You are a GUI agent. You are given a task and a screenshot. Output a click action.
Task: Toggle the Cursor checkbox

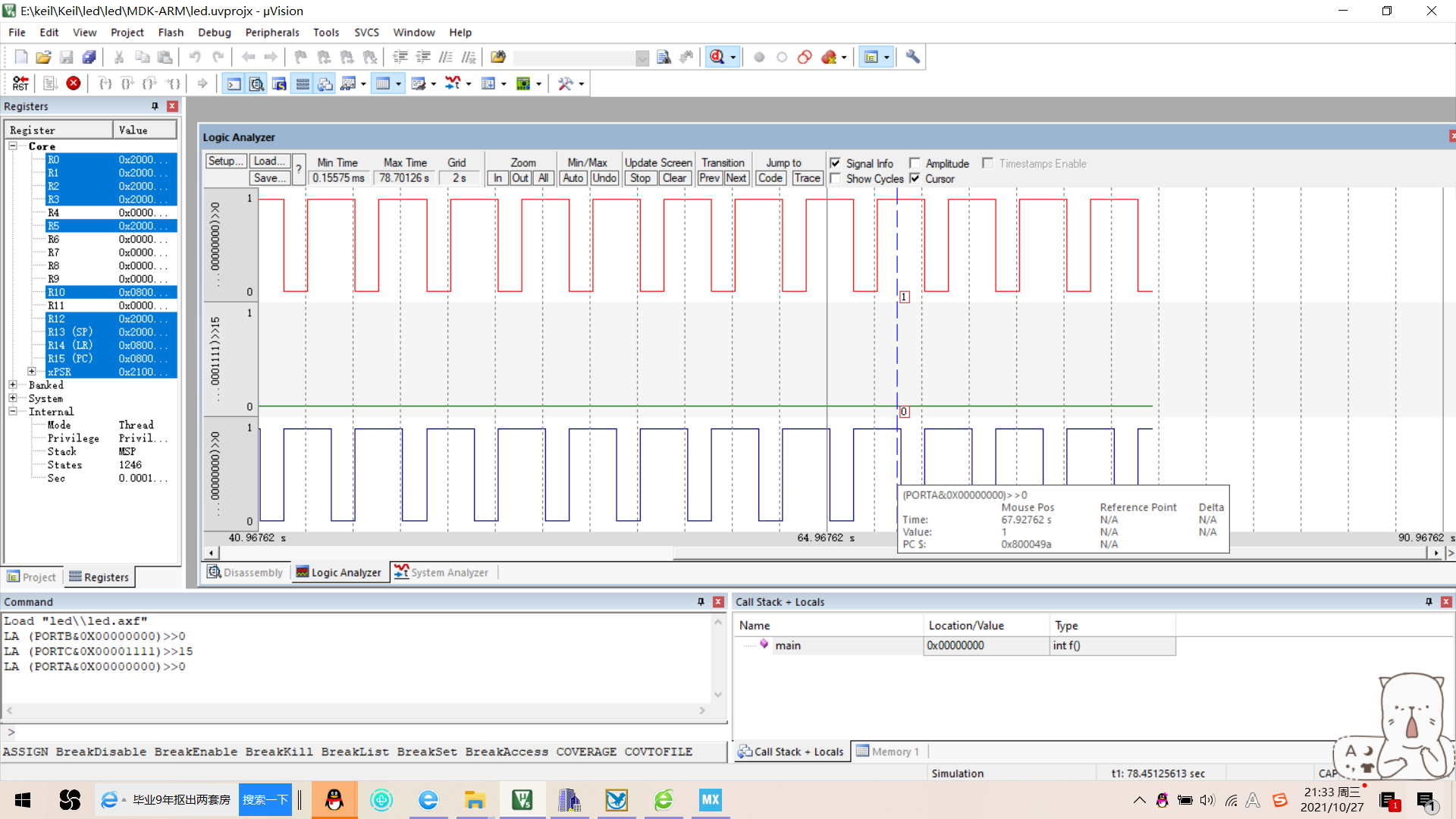tap(915, 178)
